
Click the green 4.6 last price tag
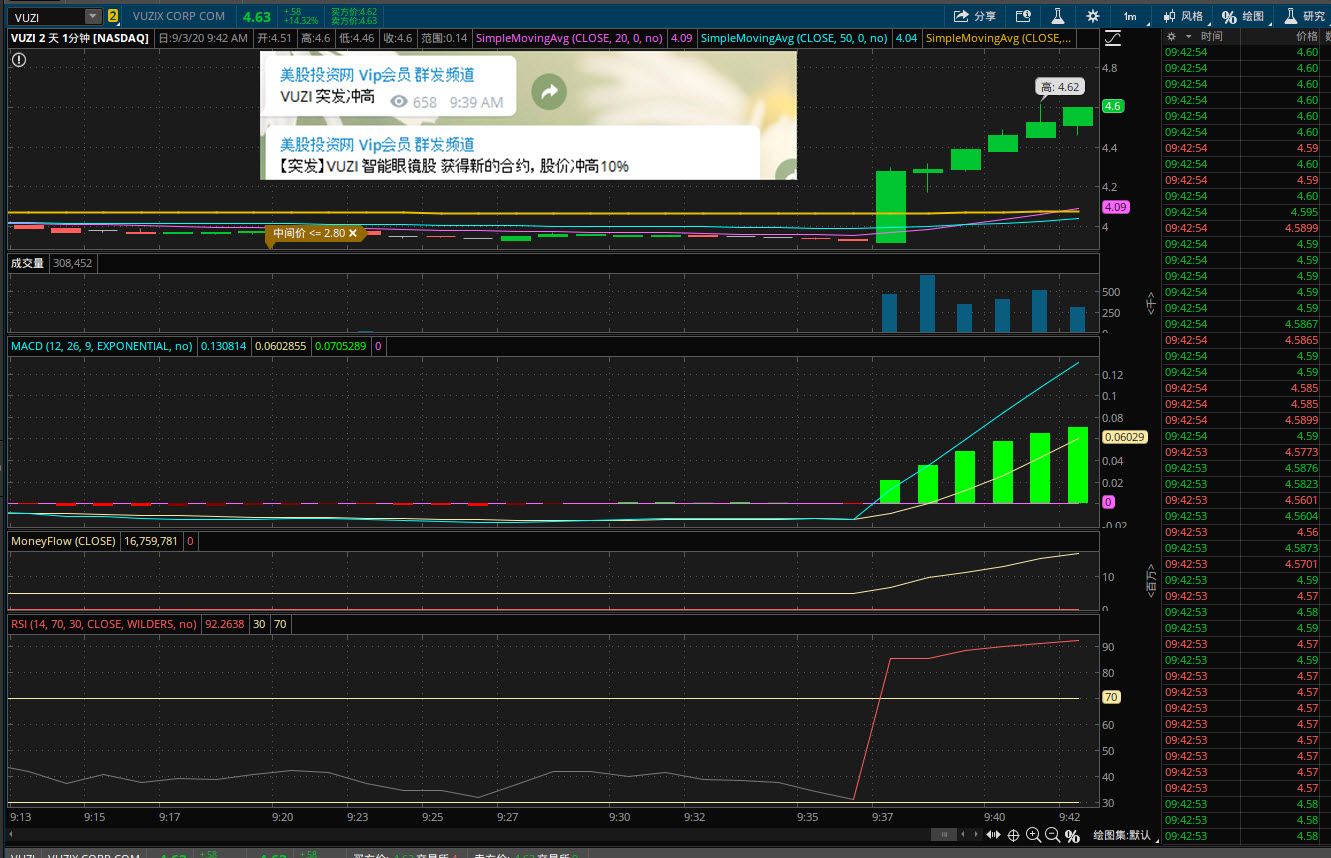[1113, 106]
